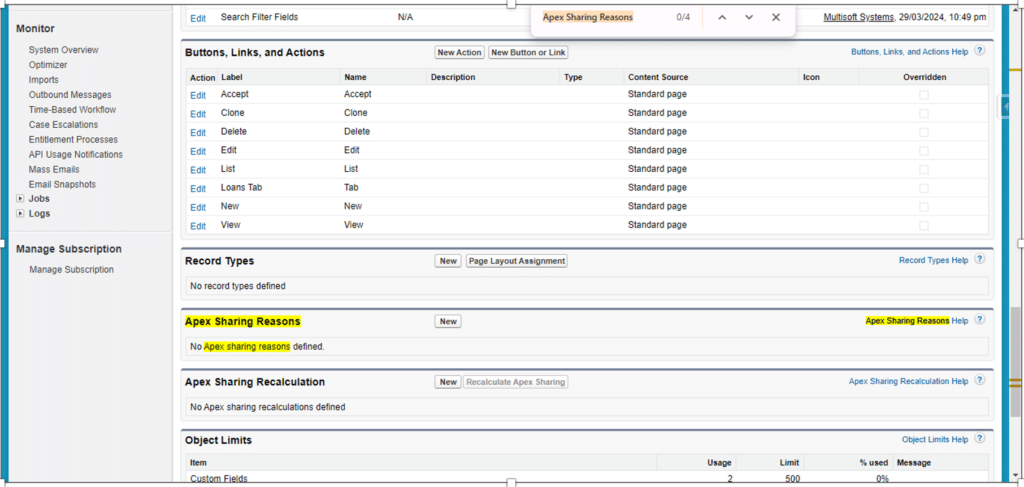The height and width of the screenshot is (487, 1024).
Task: Open Record Types help question-mark icon
Action: [980, 259]
